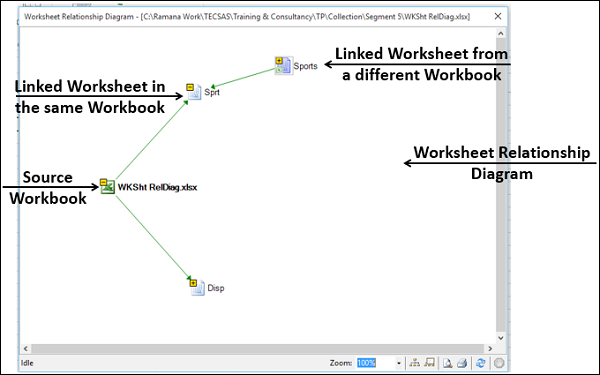Click the gray stop circle icon
Screen dimensions: 600x375
tap(499, 362)
